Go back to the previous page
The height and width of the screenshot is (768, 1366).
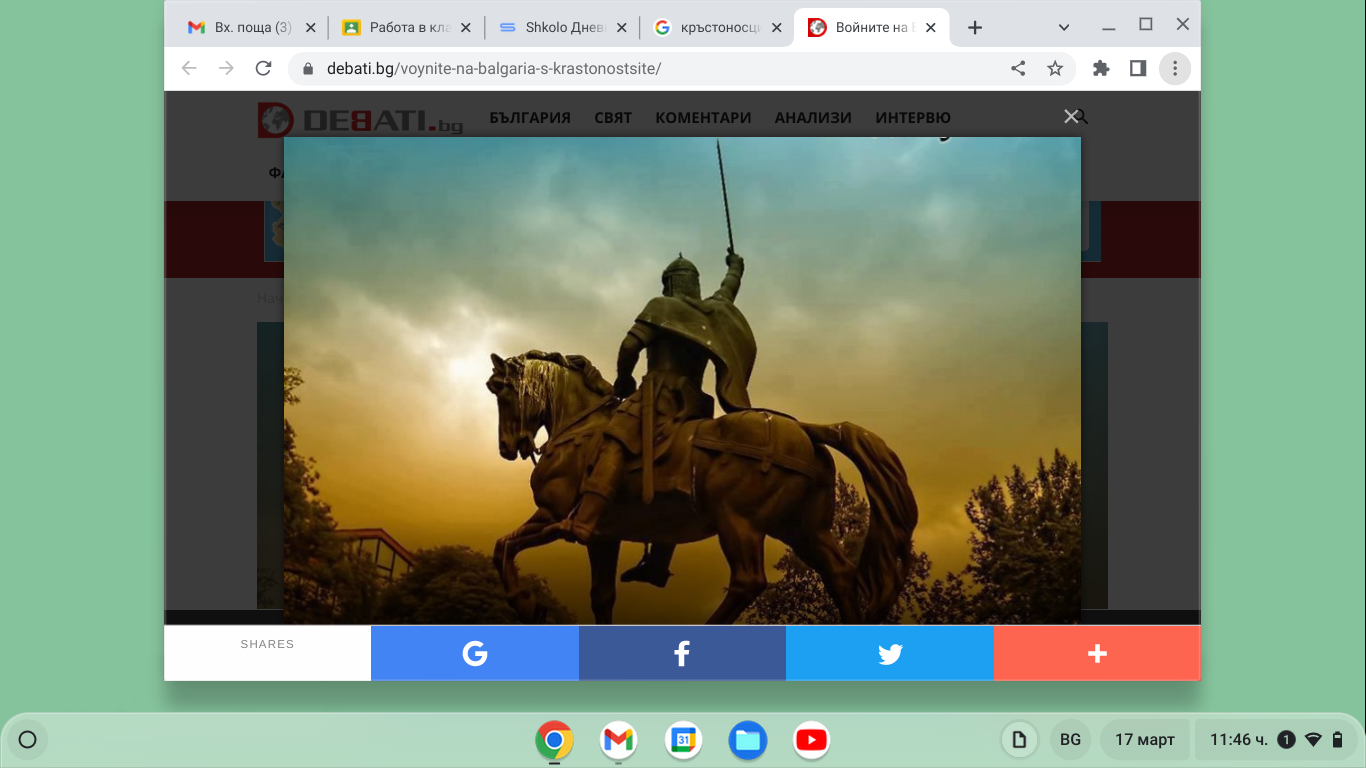pyautogui.click(x=189, y=68)
